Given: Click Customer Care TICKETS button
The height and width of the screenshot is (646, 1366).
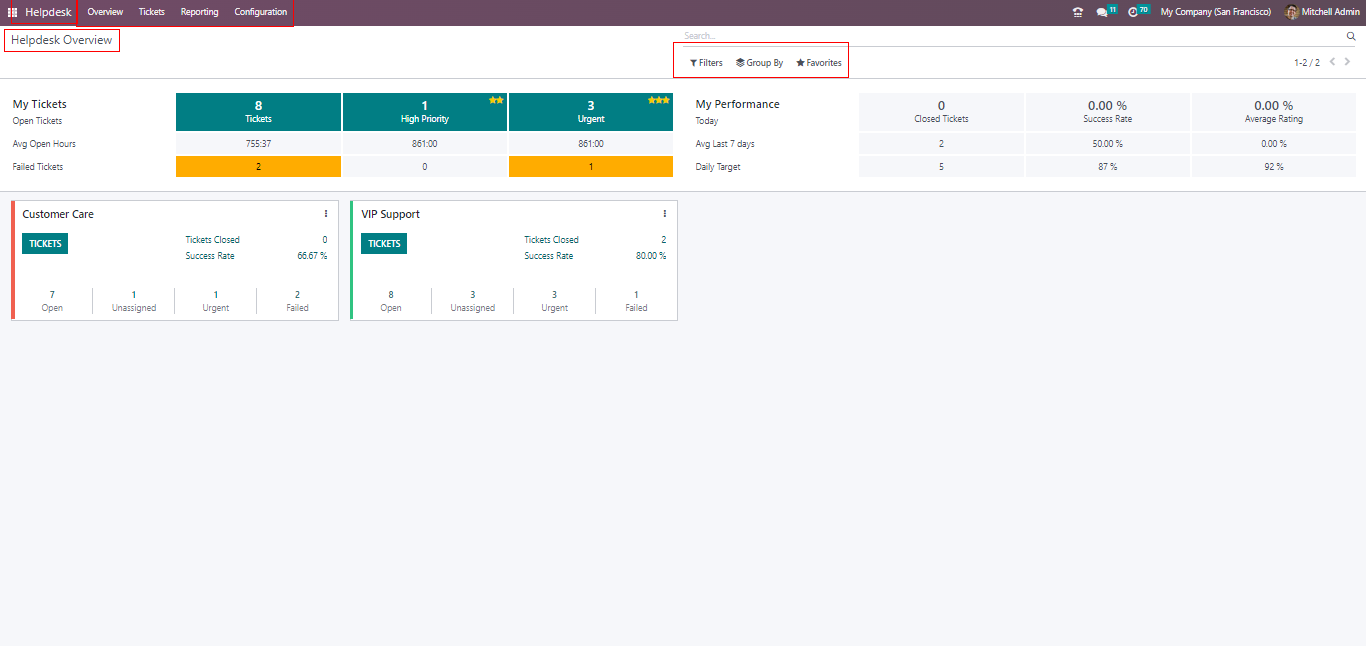Looking at the screenshot, I should click(45, 244).
